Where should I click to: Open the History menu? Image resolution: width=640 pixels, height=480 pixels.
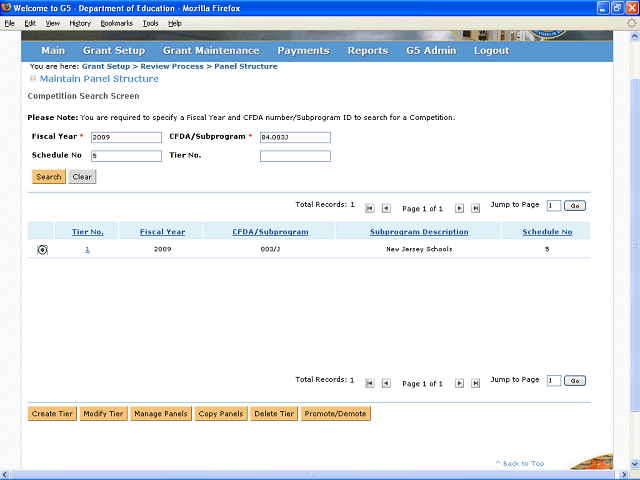(x=80, y=23)
